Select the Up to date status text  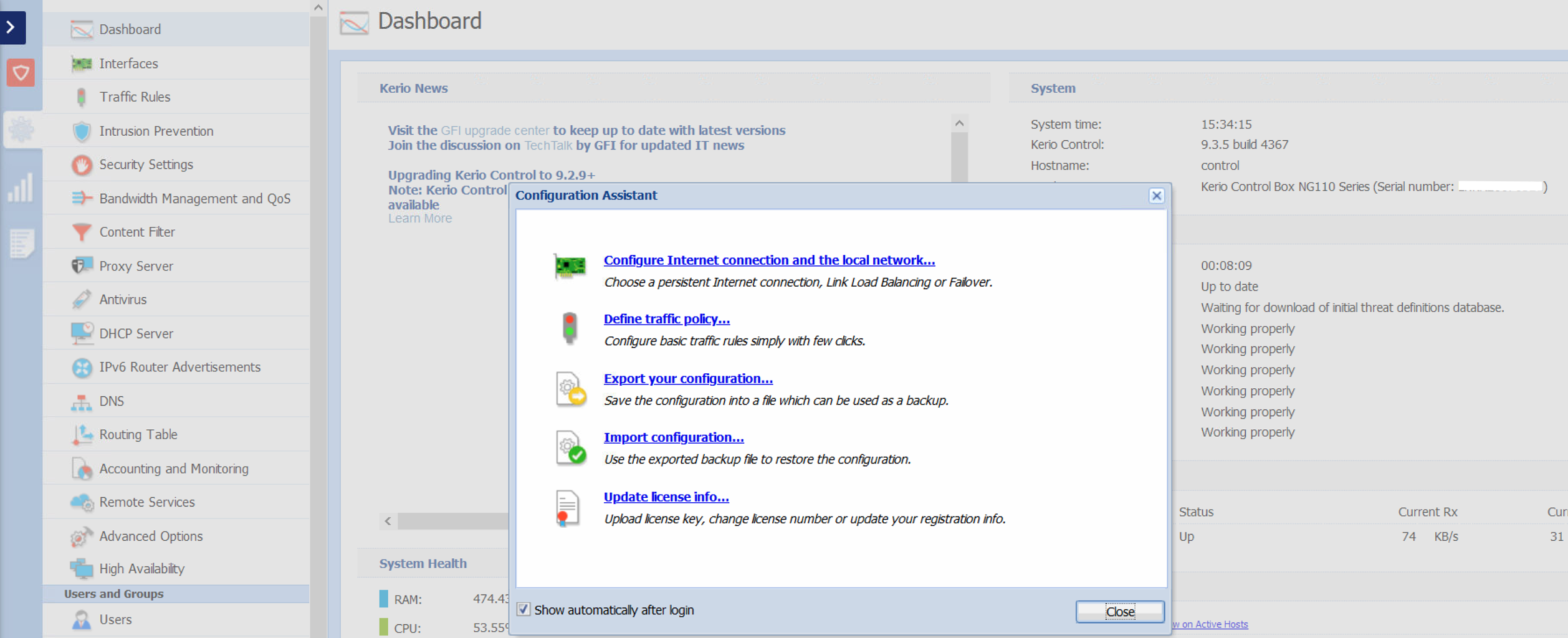[x=1229, y=287]
